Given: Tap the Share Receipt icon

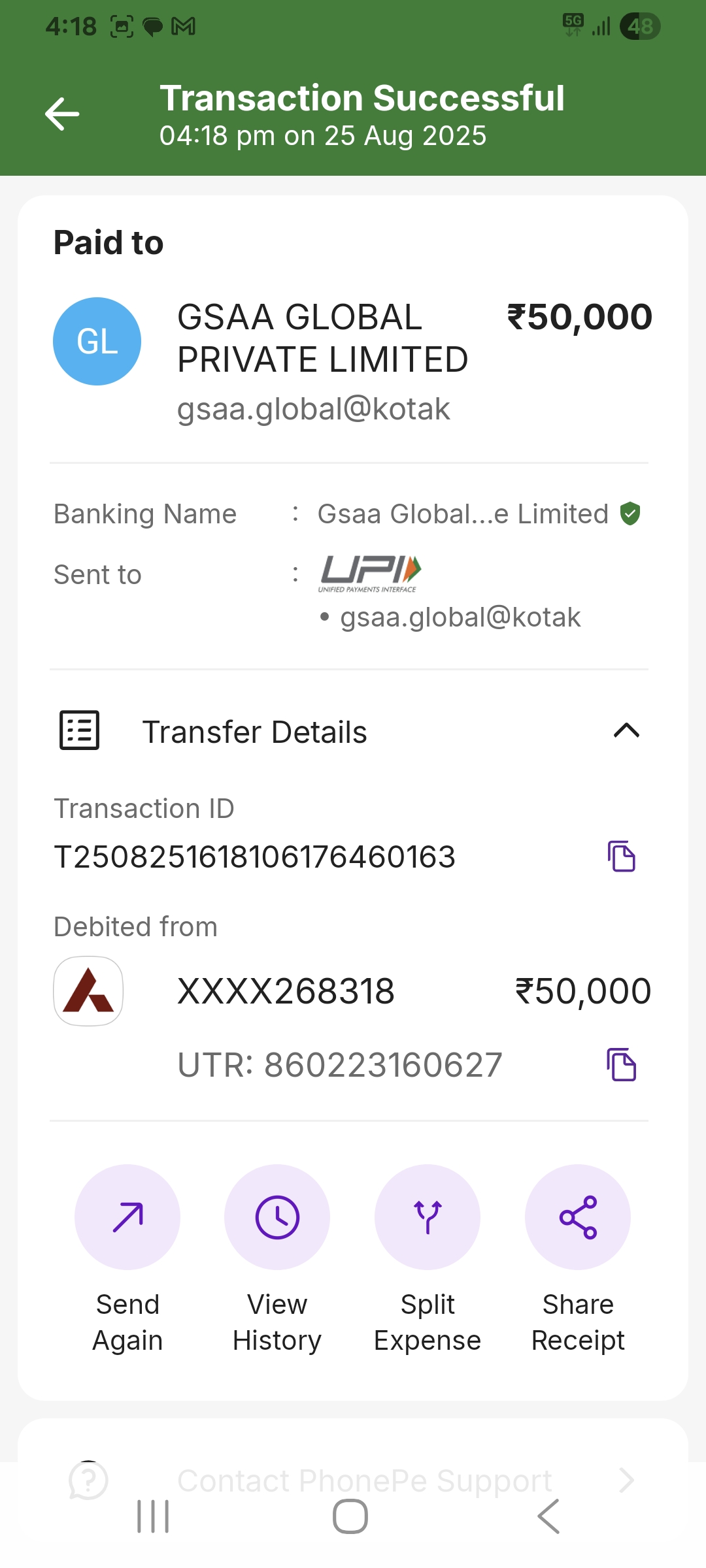Looking at the screenshot, I should 578,1217.
